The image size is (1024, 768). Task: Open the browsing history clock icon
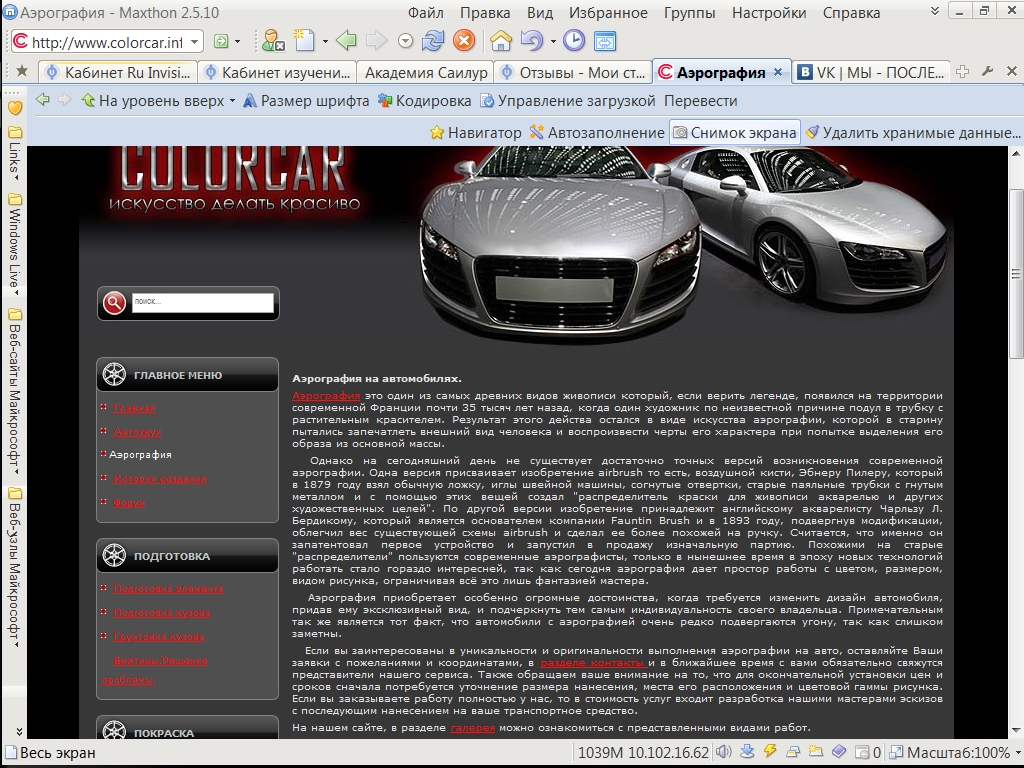574,41
